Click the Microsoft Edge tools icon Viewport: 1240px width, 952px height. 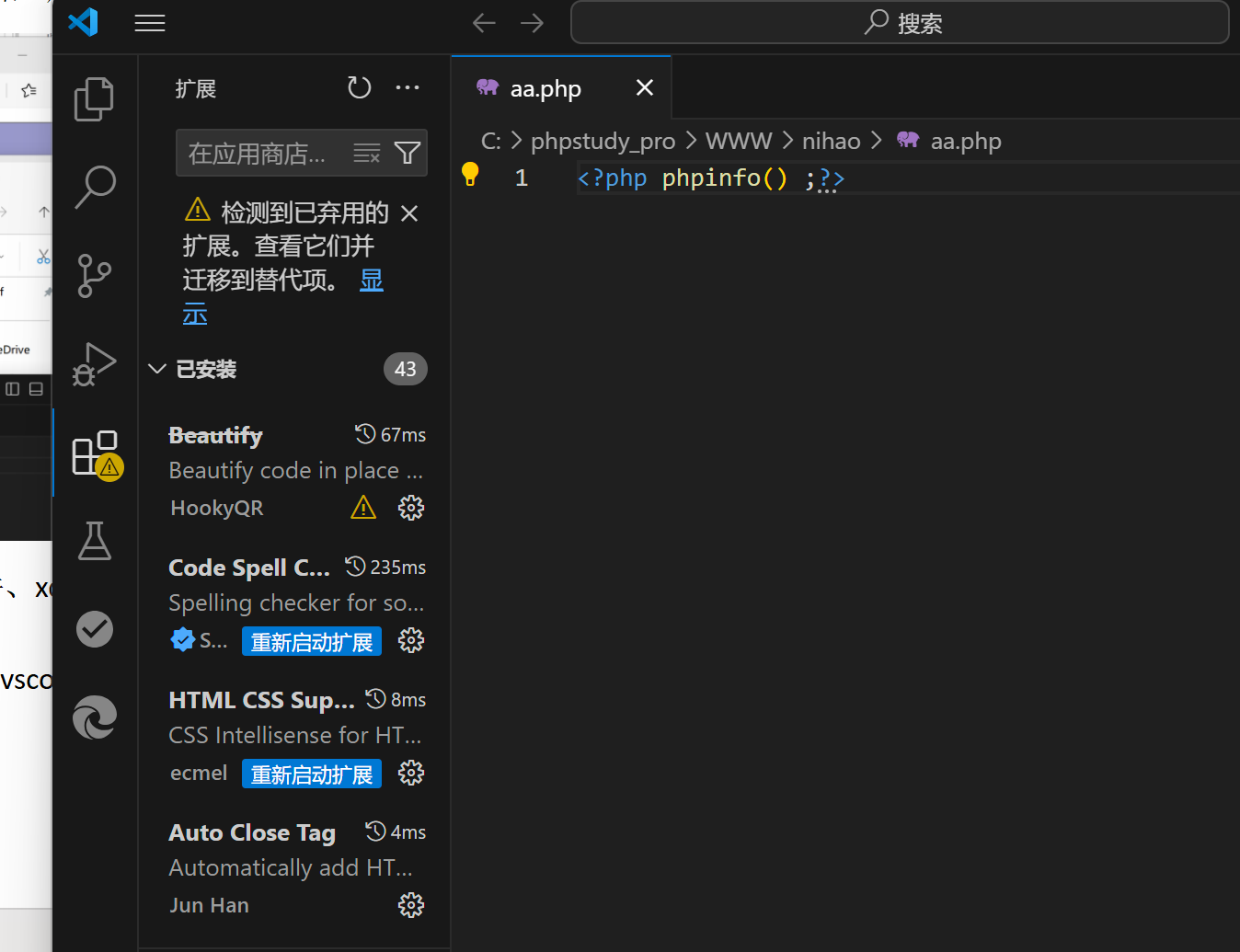coord(94,717)
